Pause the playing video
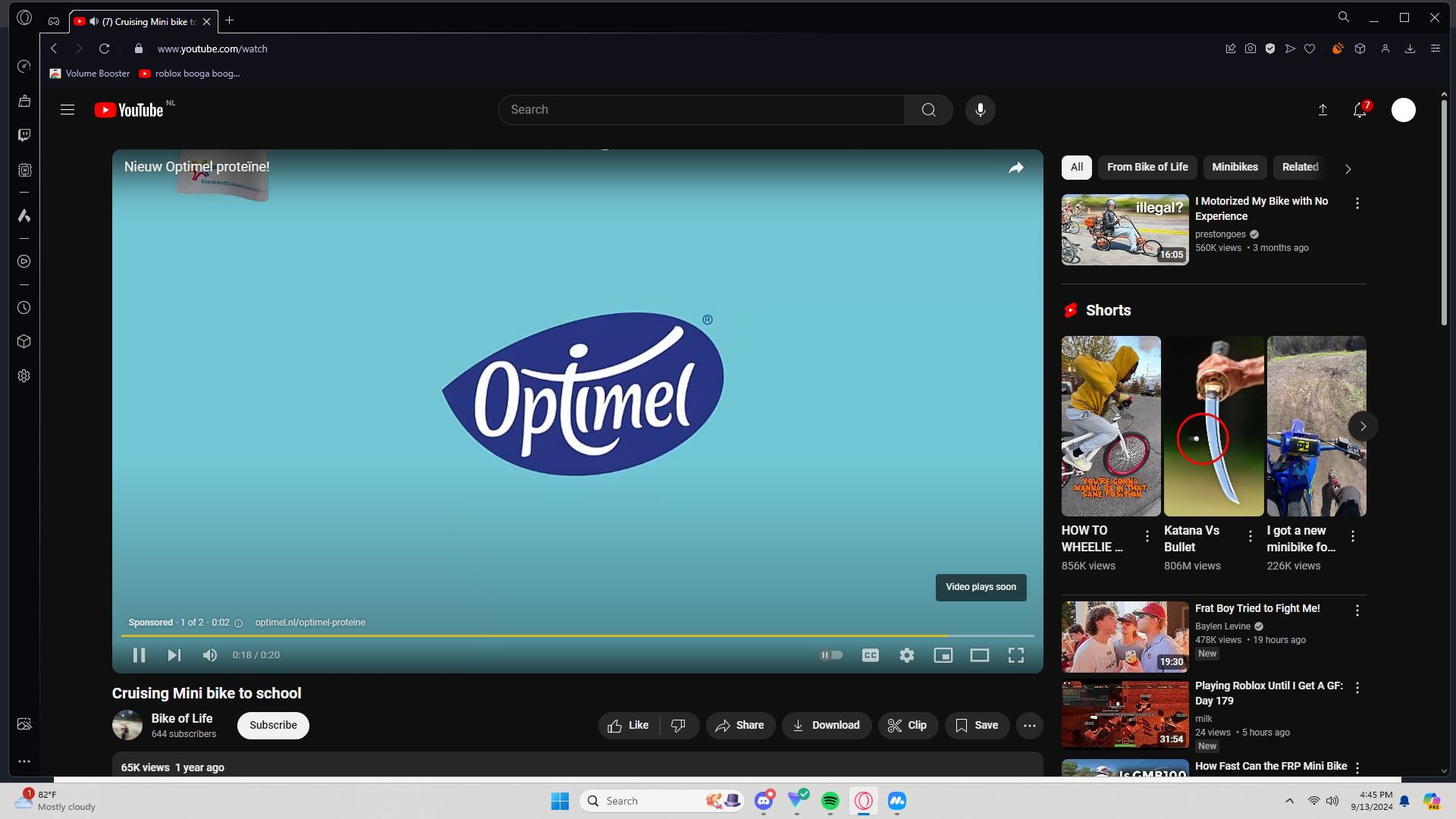The height and width of the screenshot is (819, 1456). (139, 655)
